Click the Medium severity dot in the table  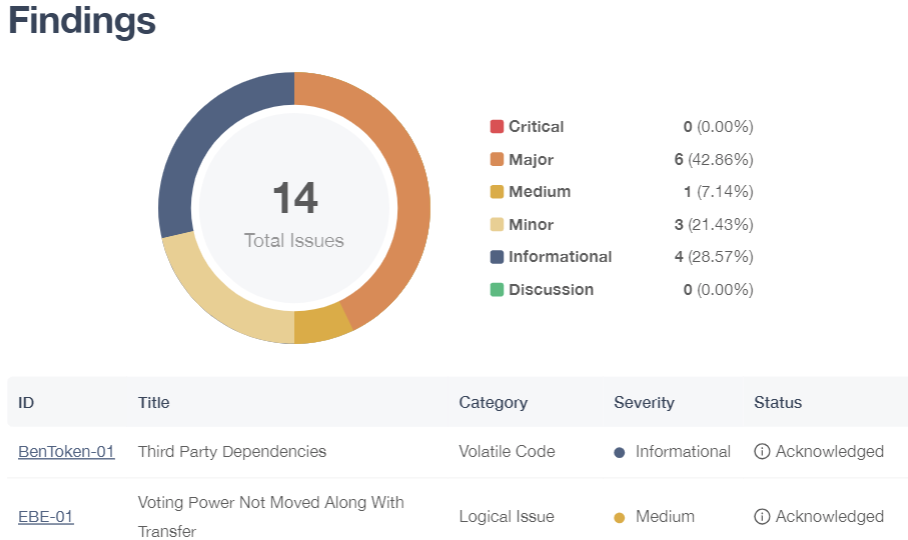pos(619,517)
